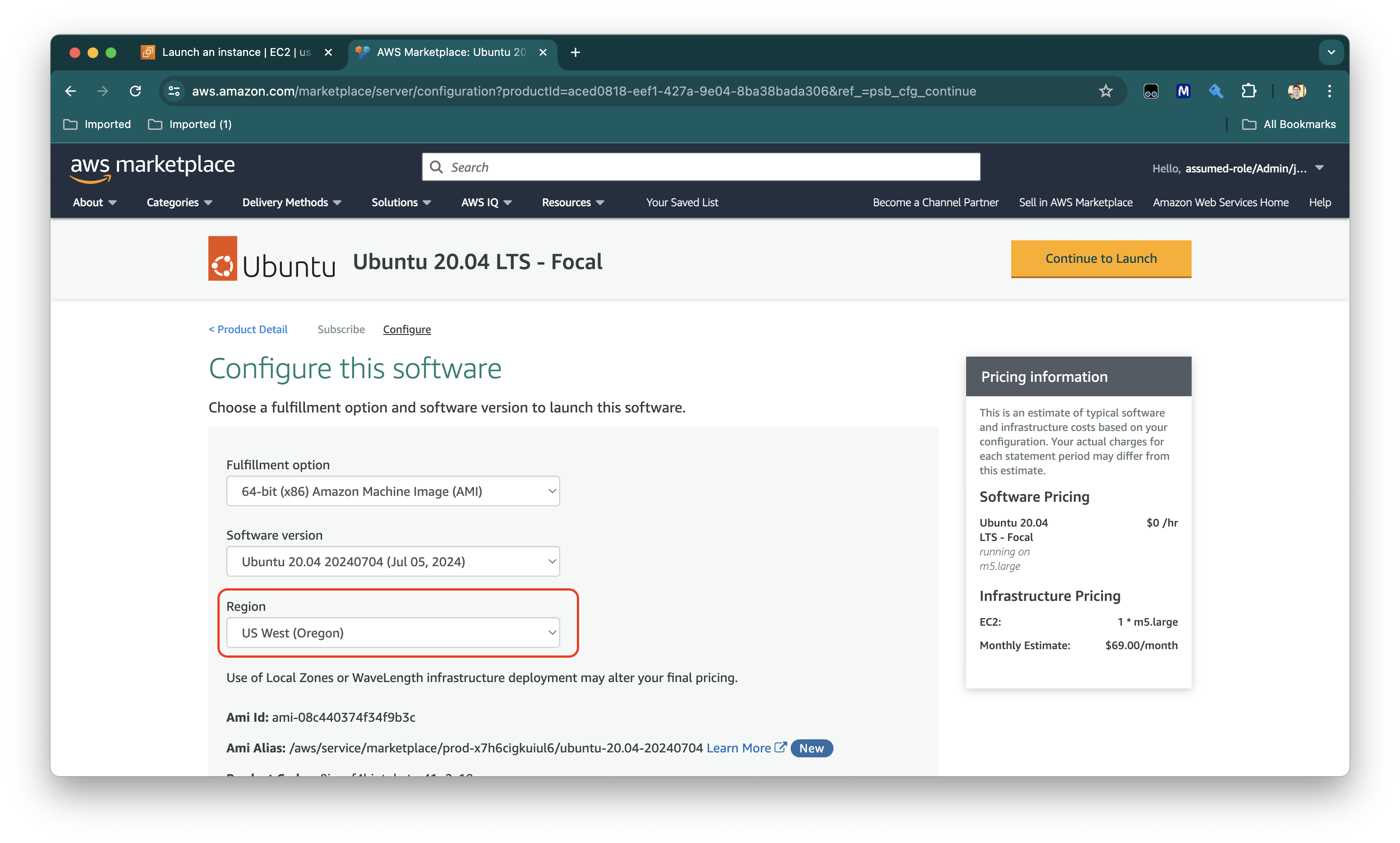The width and height of the screenshot is (1400, 843).
Task: Click the browser reload icon
Action: click(x=135, y=91)
